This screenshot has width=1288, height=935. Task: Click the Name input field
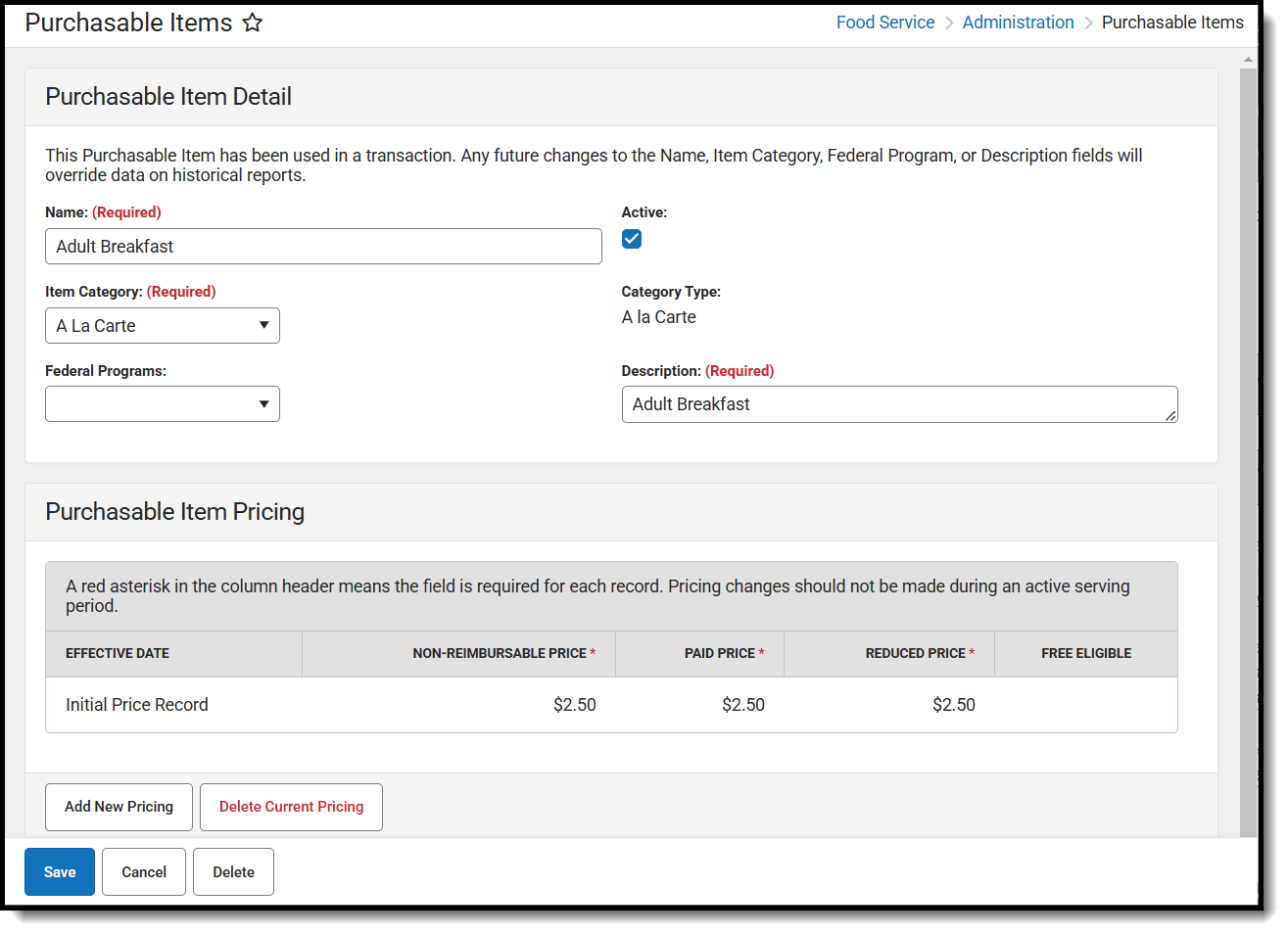click(x=323, y=247)
